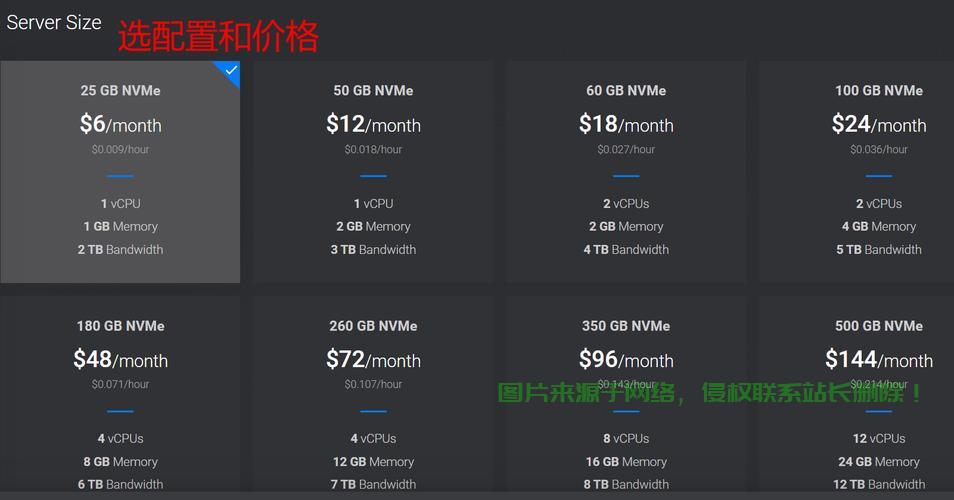Select the 100 GB NVMe $24/month plan
This screenshot has width=954, height=500.
click(x=878, y=124)
